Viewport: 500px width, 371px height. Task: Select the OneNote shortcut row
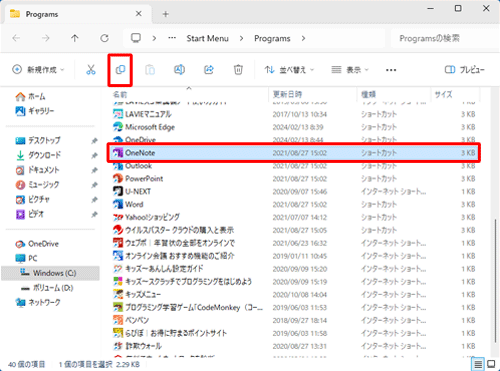point(294,153)
